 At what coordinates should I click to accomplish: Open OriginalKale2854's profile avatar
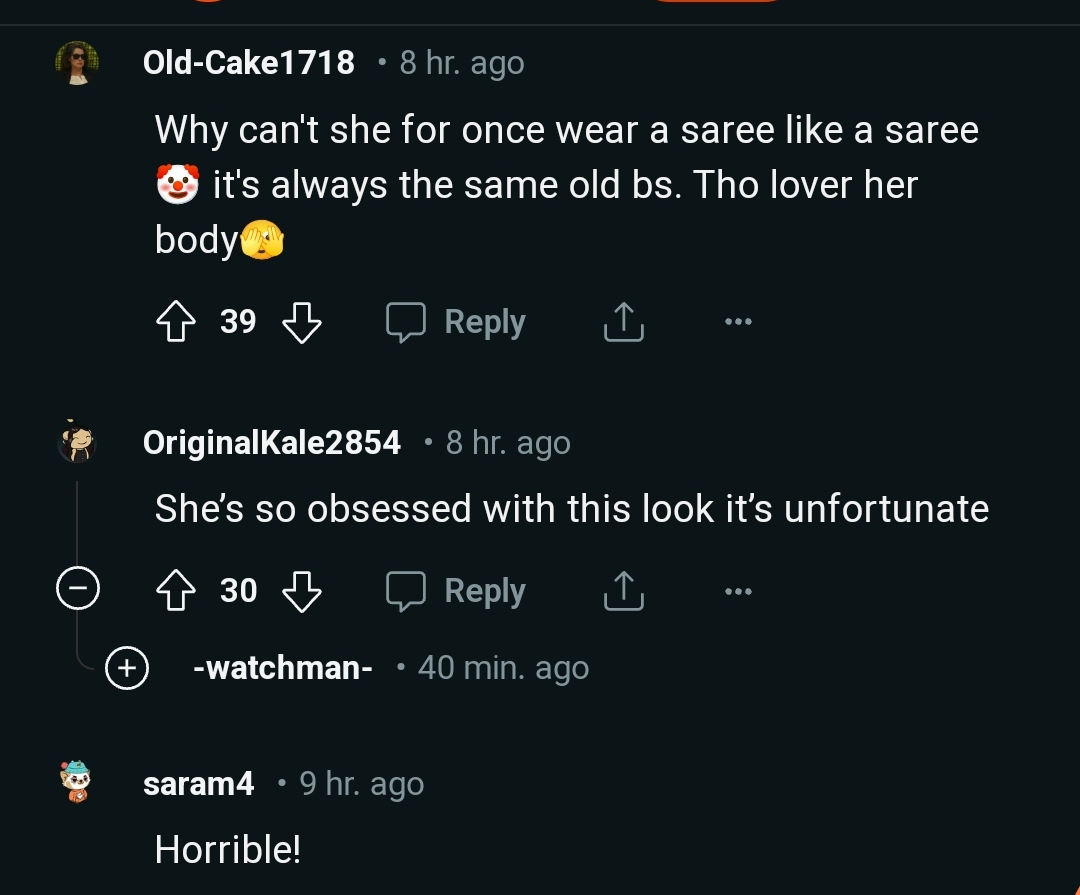coord(78,442)
